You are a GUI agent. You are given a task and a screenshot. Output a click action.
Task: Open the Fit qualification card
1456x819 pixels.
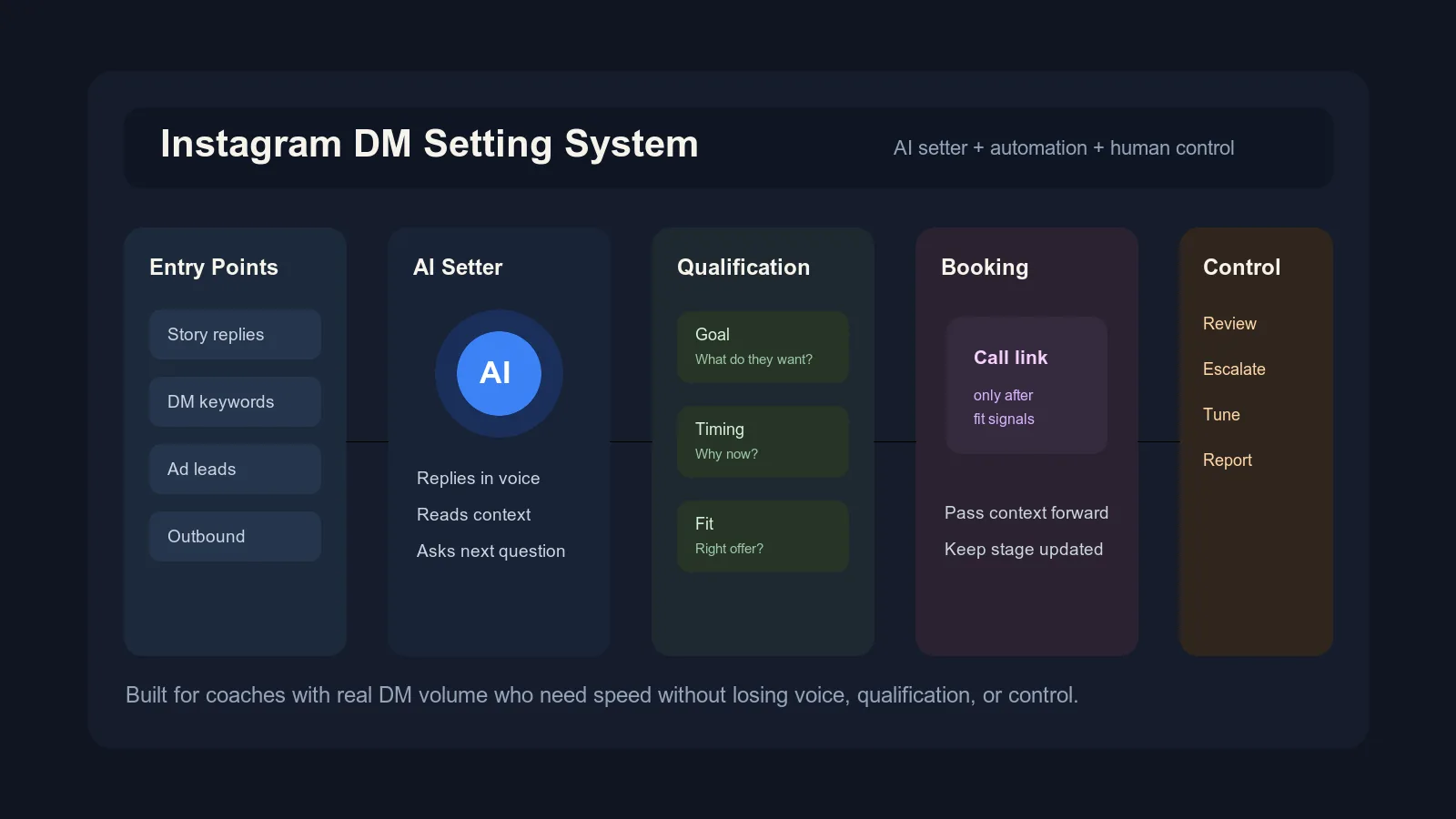[763, 536]
